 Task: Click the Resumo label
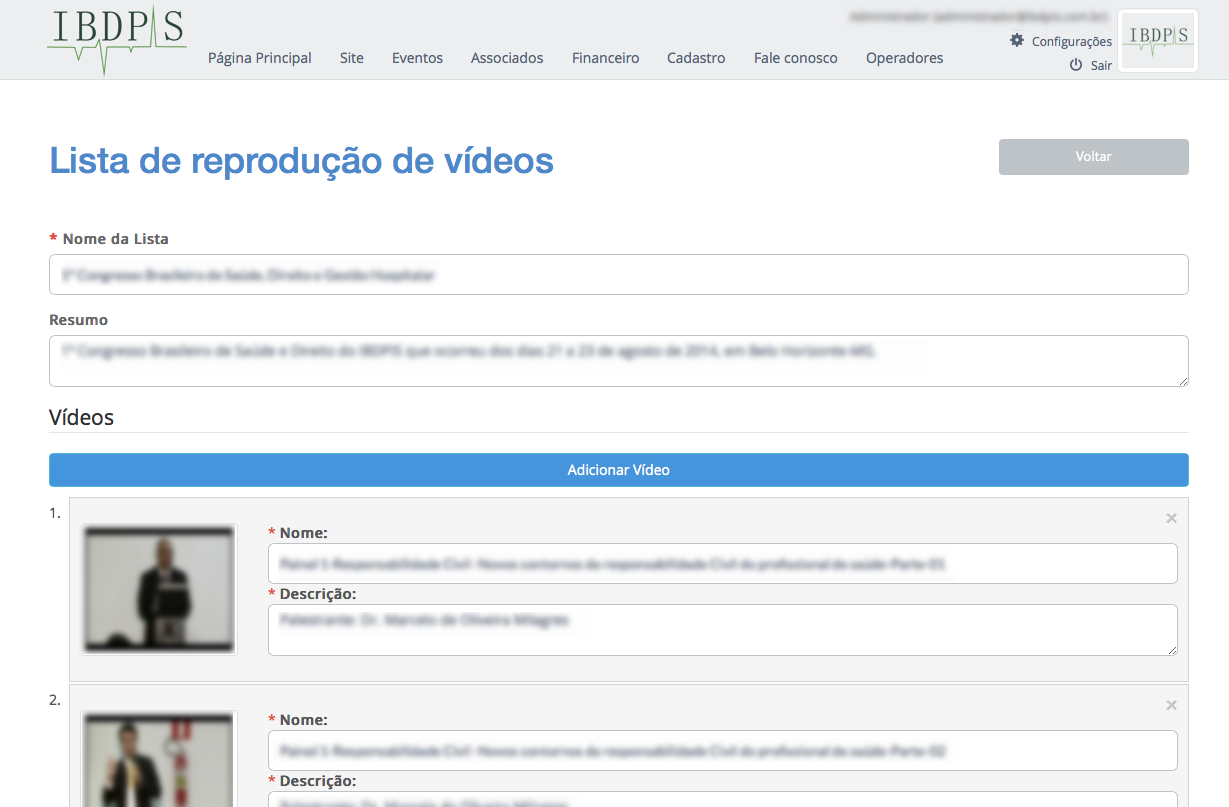[79, 320]
